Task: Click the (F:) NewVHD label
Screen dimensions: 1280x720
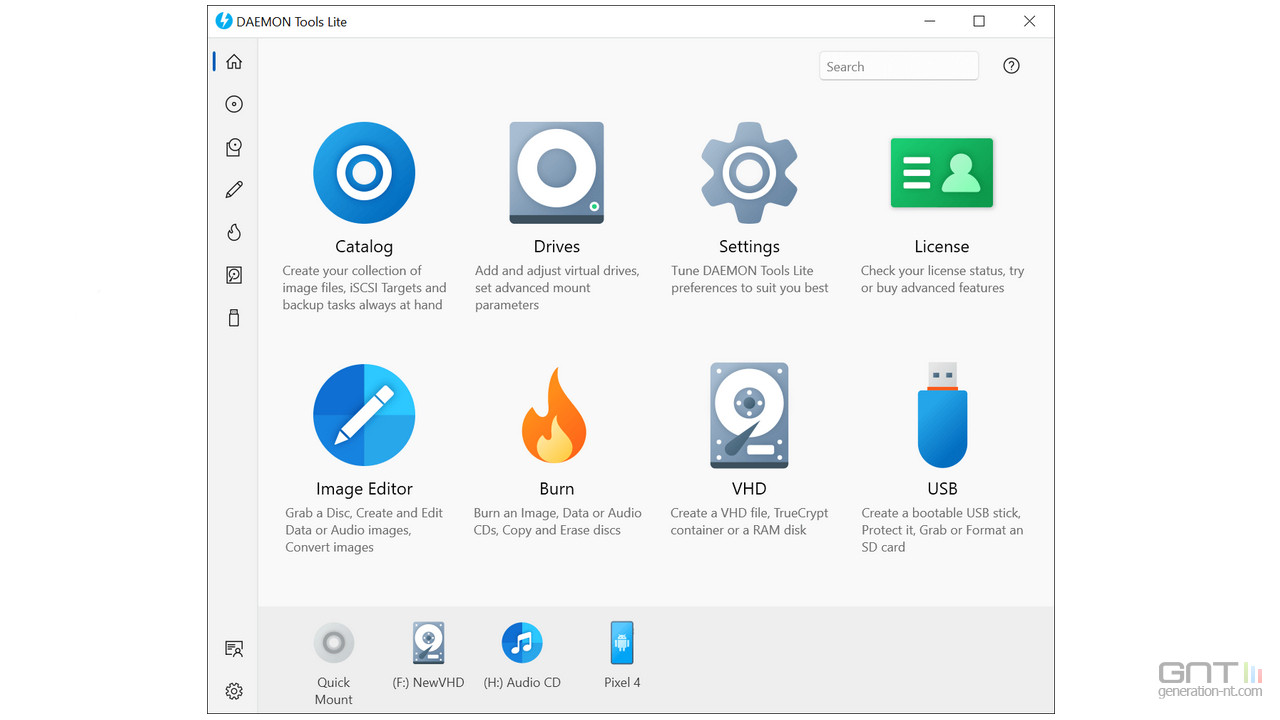Action: click(x=428, y=683)
